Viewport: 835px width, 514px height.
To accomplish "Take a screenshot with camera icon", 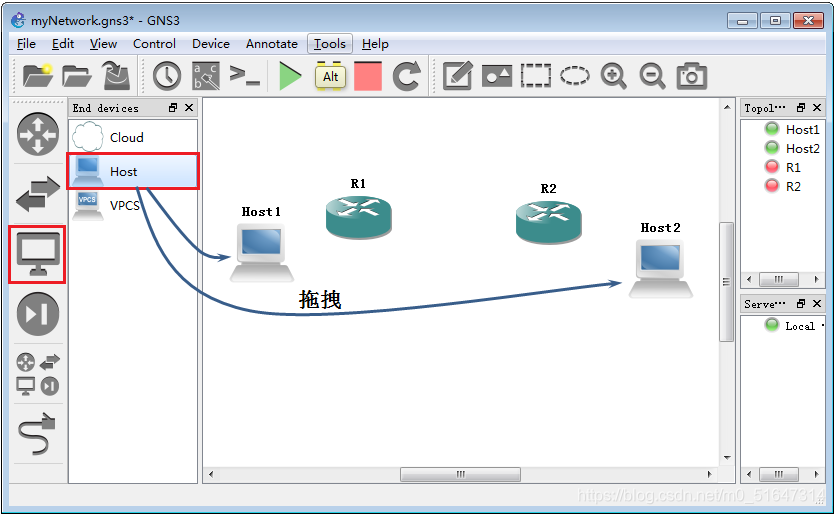I will (x=691, y=76).
